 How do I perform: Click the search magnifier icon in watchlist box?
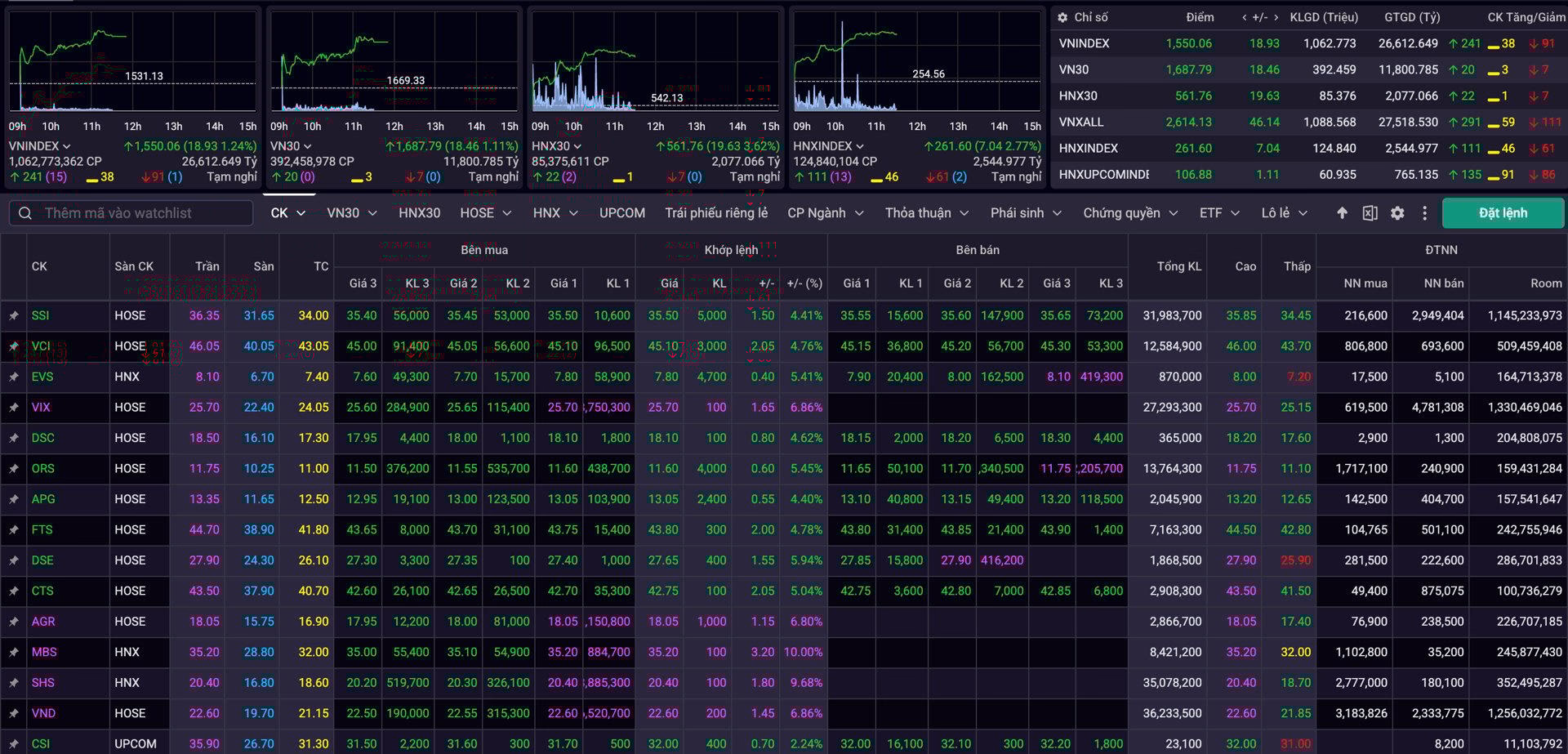[25, 213]
